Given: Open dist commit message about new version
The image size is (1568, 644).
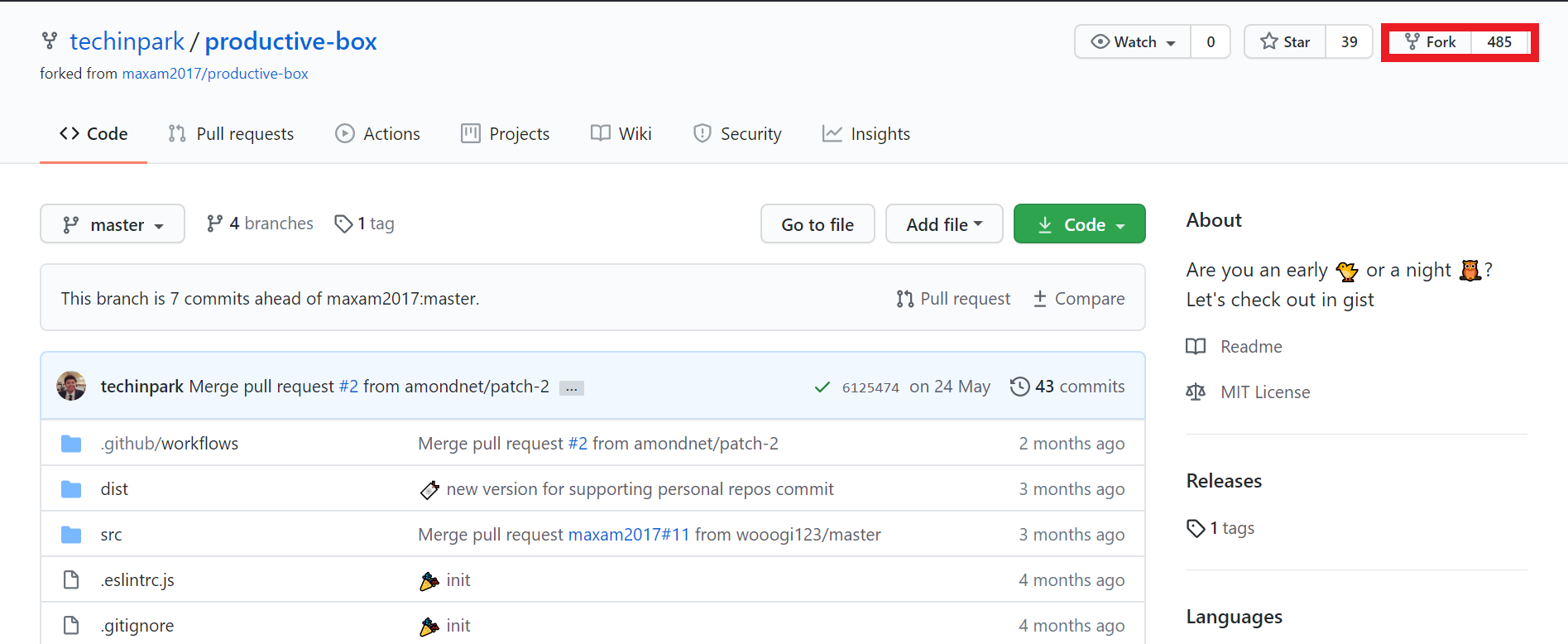Looking at the screenshot, I should click(626, 489).
